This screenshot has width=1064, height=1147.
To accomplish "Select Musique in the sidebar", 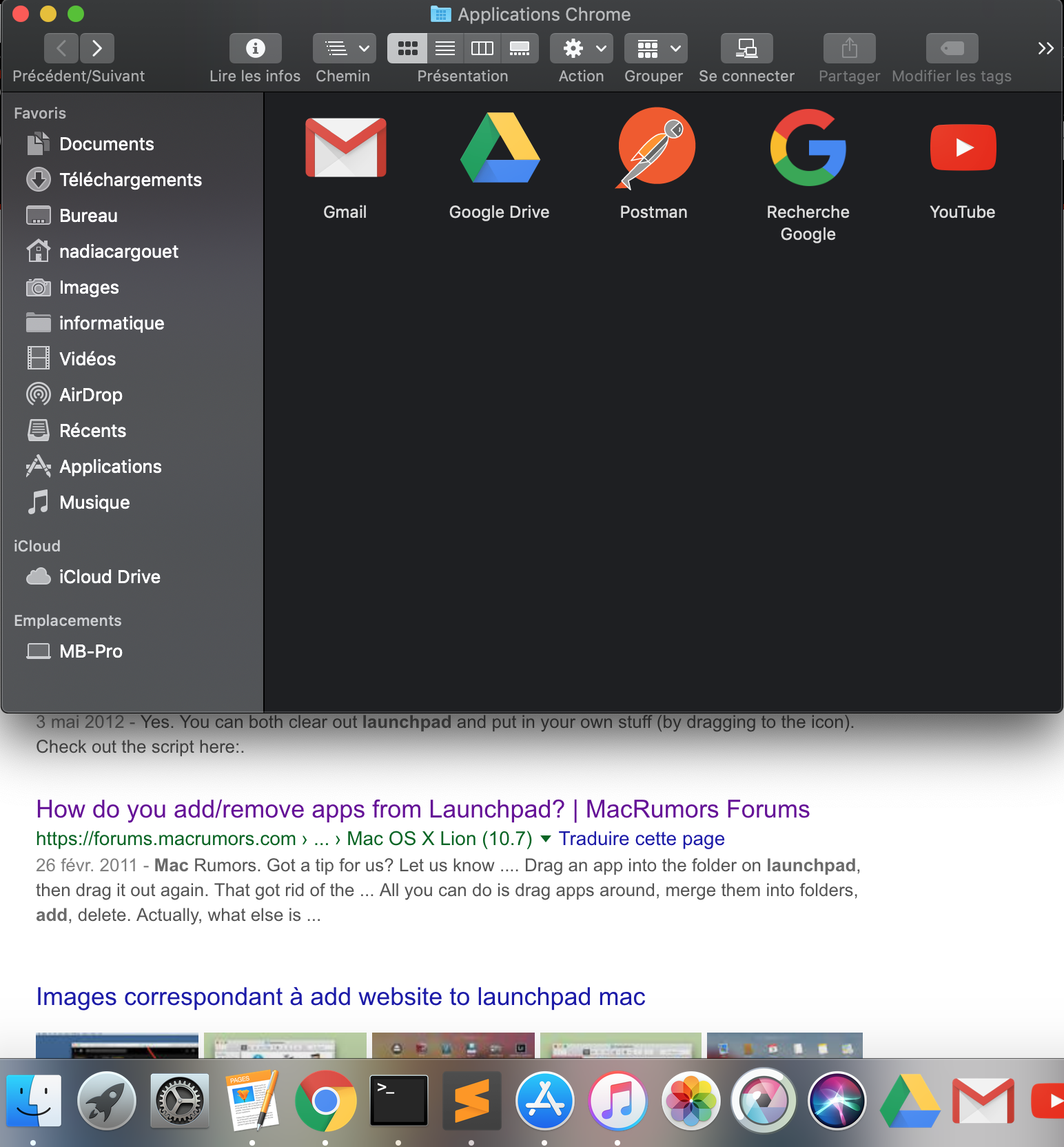I will (132, 503).
